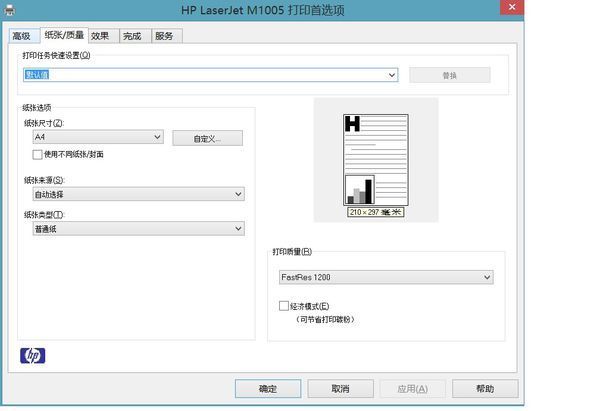Click the HP logo icon
Screen dimensions: 600x411
(32, 355)
